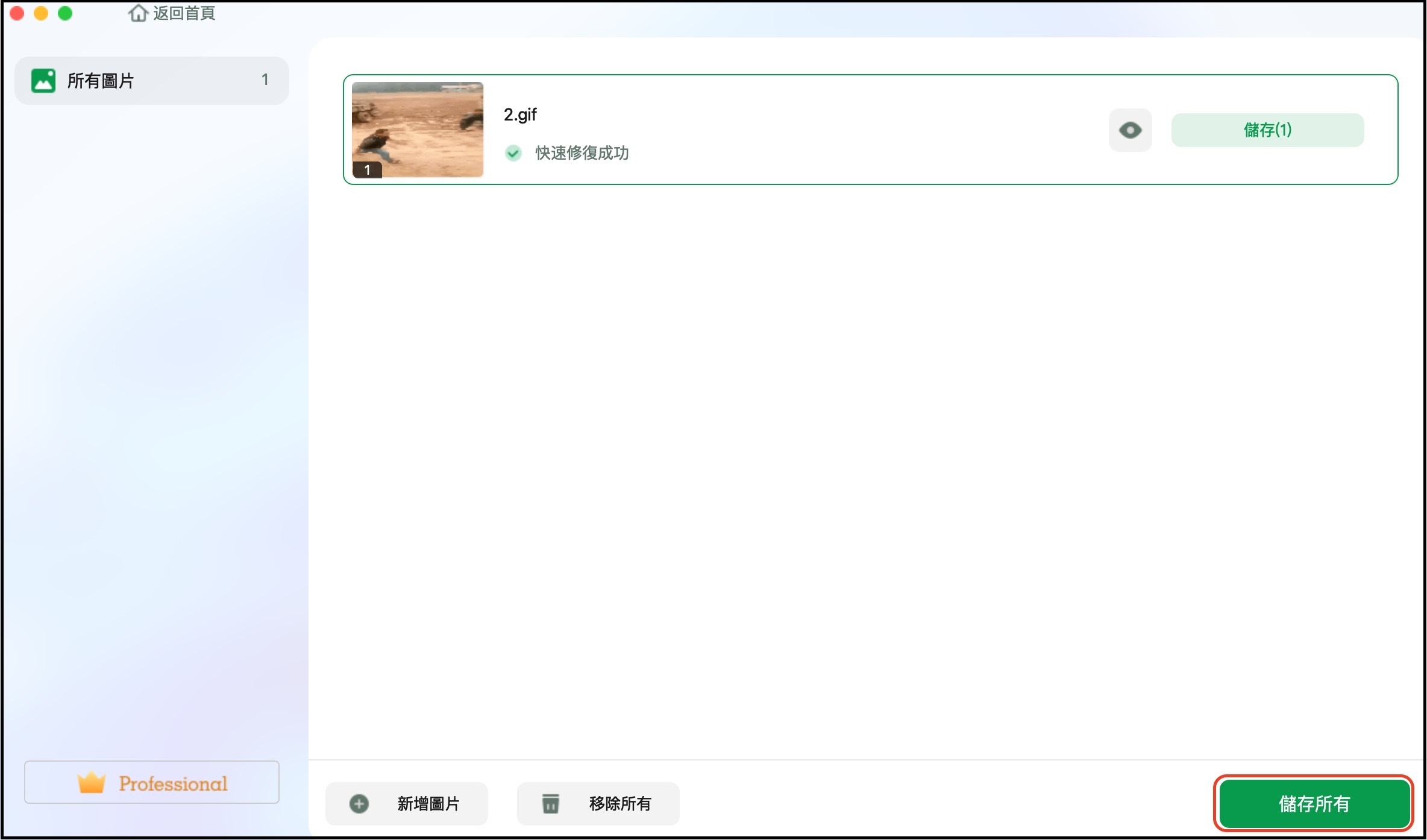Click the 2.gif file name
Image resolution: width=1427 pixels, height=840 pixels.
tap(520, 114)
